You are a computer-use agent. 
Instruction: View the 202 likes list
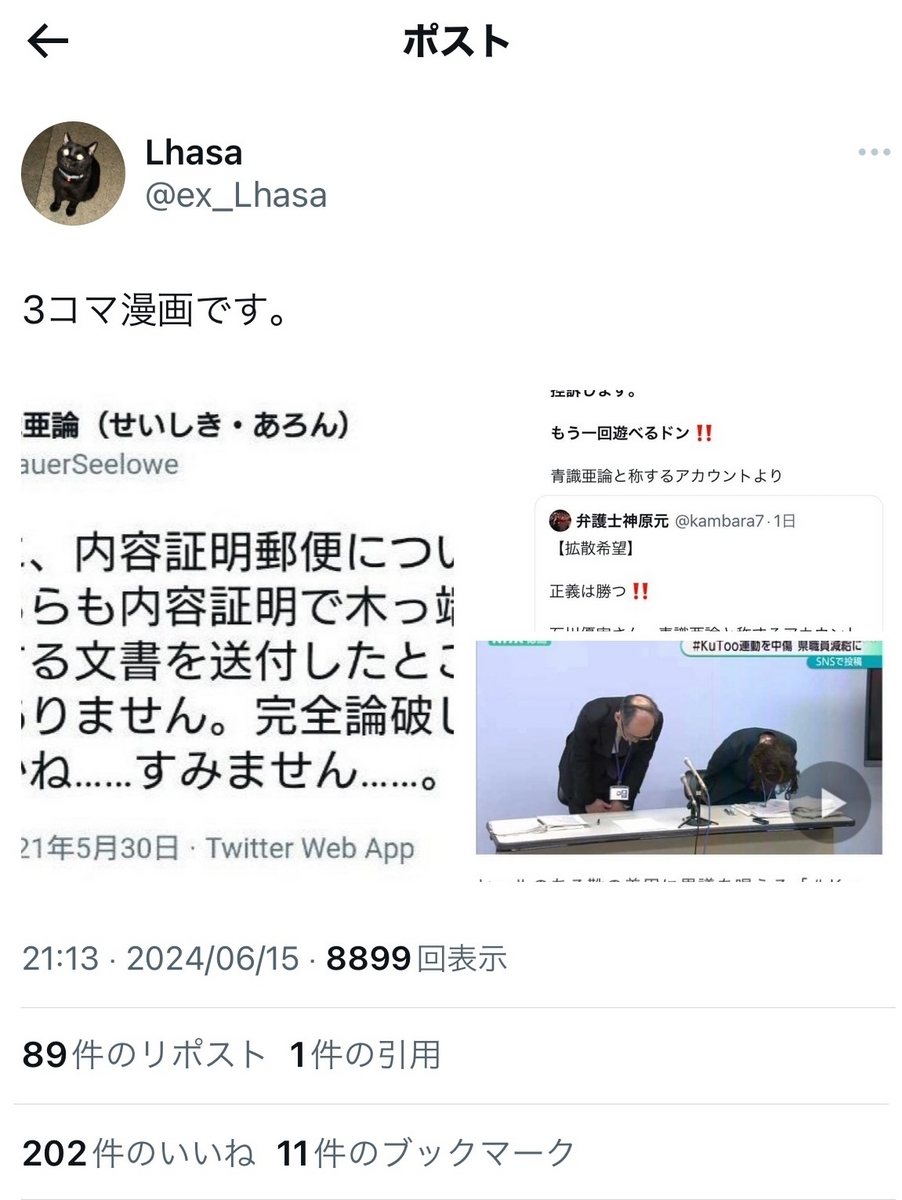138,1153
